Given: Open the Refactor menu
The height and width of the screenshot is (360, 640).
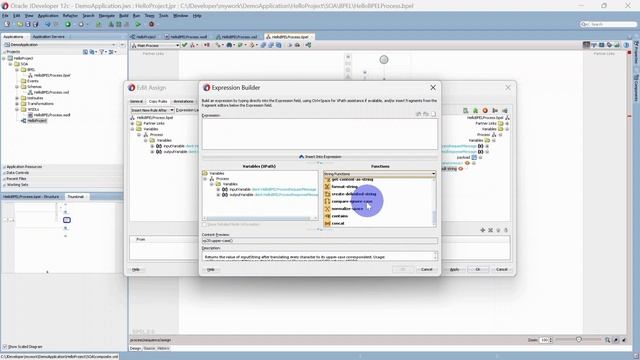Looking at the screenshot, I should pyautogui.click(x=70, y=16).
